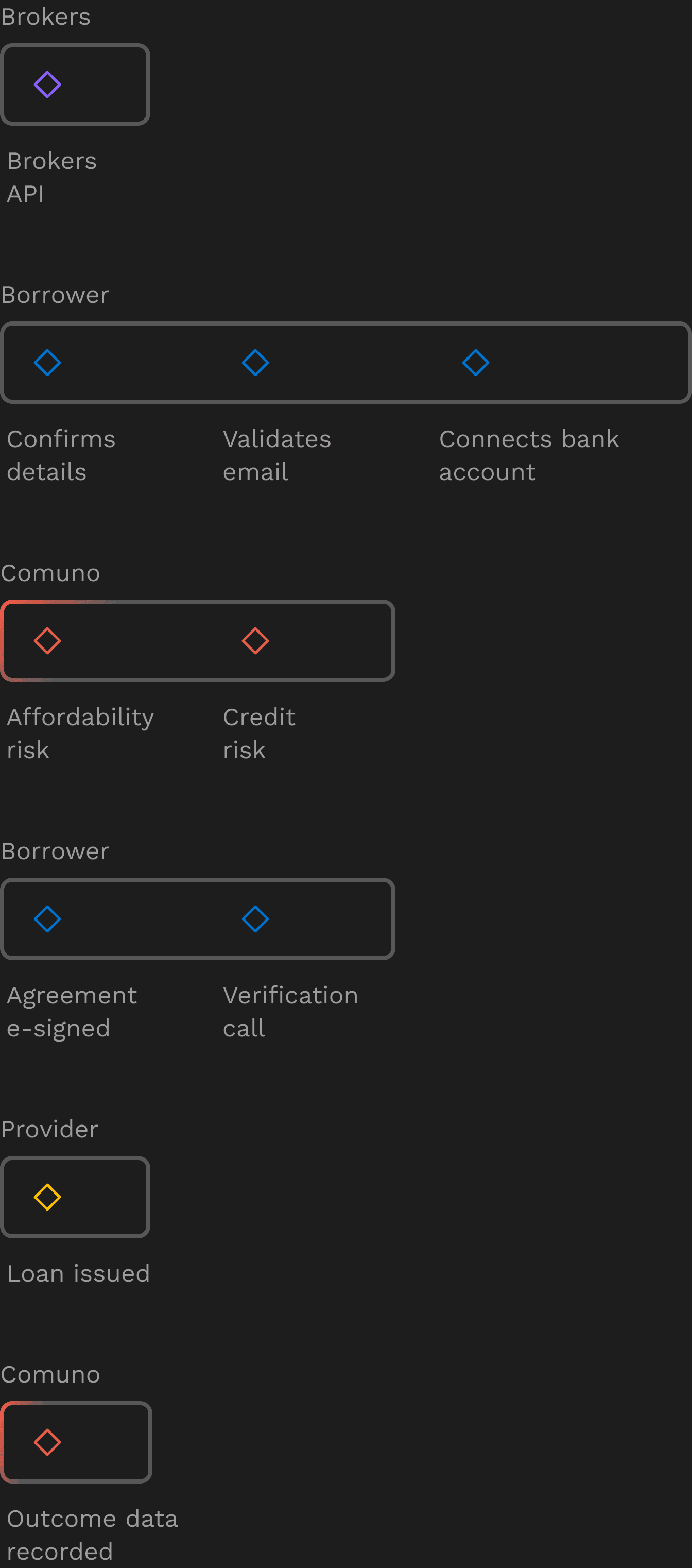Click the Confirms details step label
Viewport: 692px width, 1568px height.
click(x=61, y=455)
